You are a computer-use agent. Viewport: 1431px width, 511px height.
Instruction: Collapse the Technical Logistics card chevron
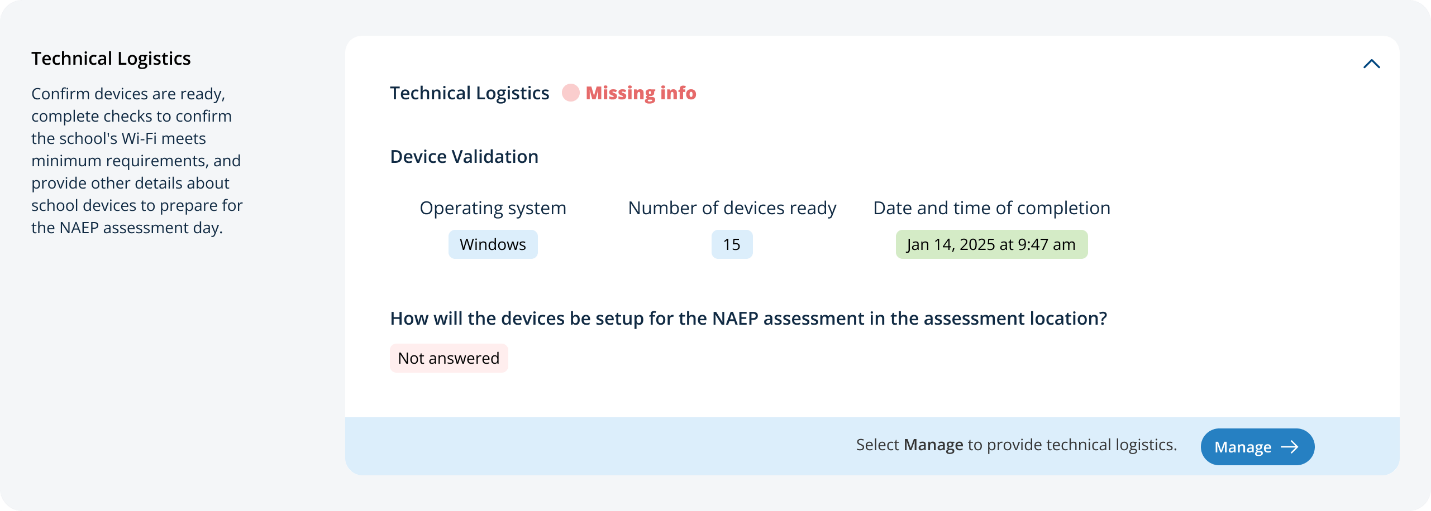(x=1371, y=64)
